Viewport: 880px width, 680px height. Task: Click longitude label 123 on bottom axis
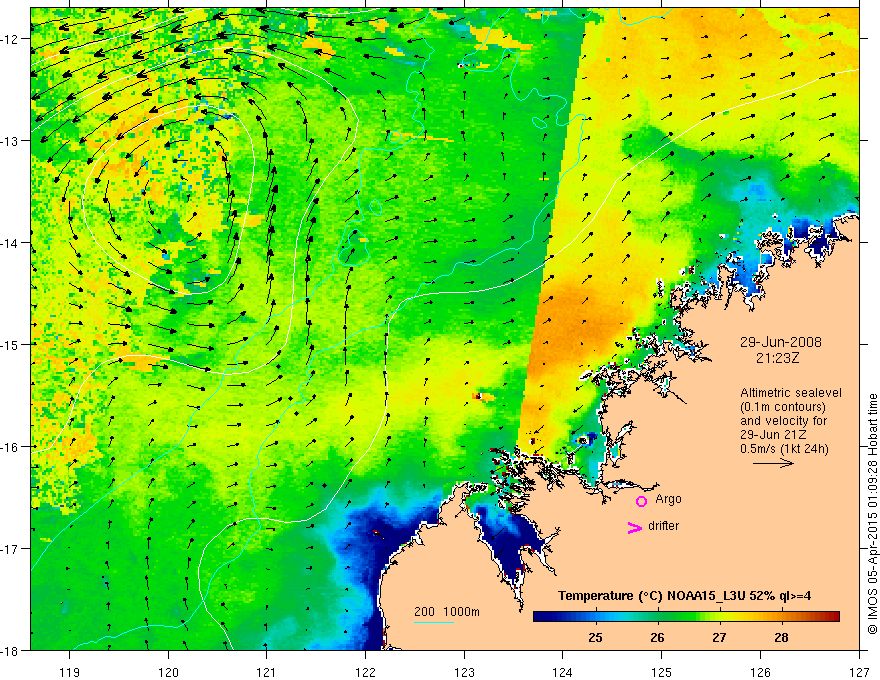coord(464,672)
